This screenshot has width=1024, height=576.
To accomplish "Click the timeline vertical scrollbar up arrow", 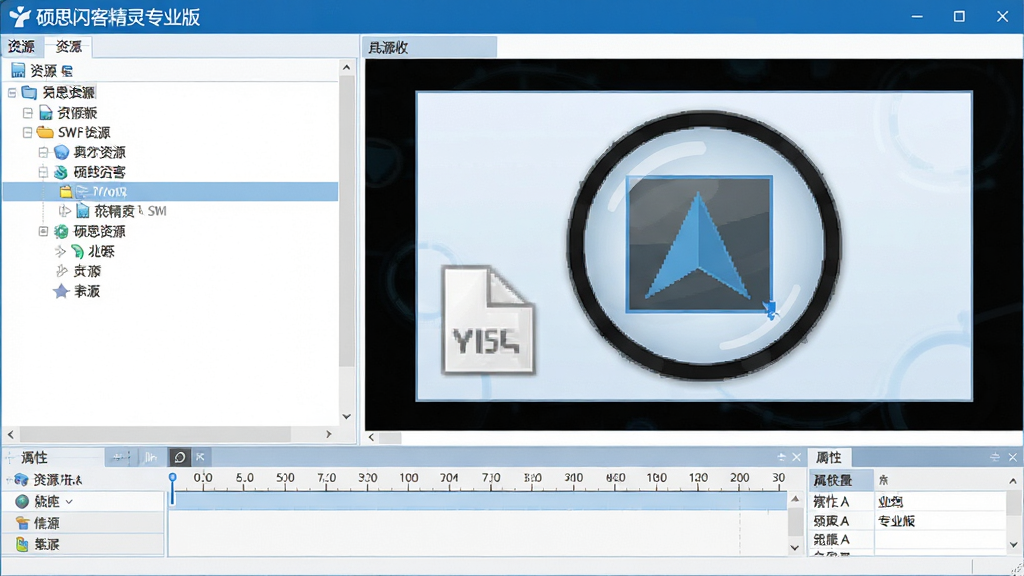I will [795, 500].
